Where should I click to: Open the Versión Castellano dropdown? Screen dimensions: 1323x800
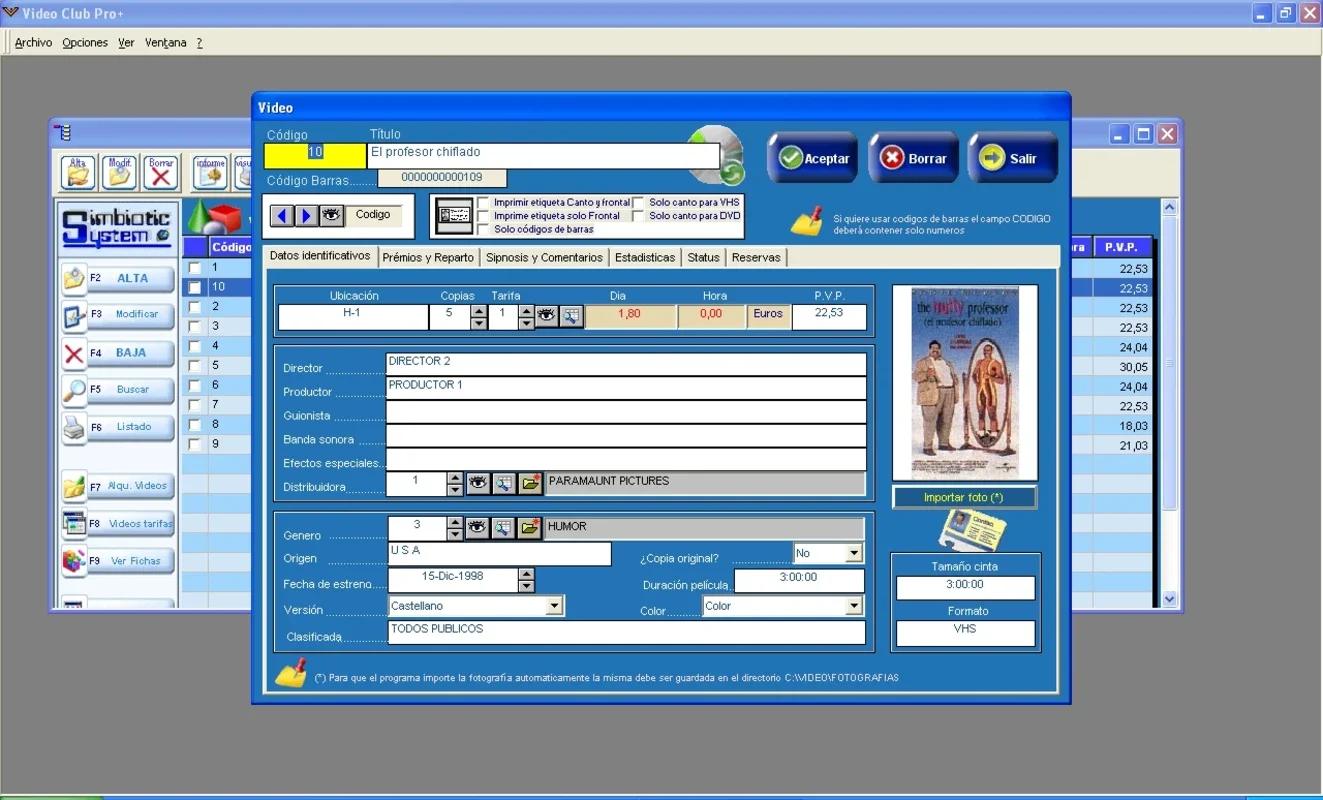point(554,606)
